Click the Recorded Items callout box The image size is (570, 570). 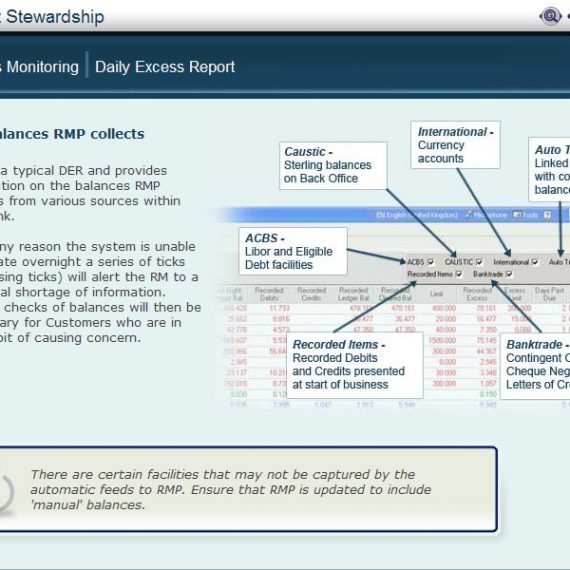click(x=355, y=365)
